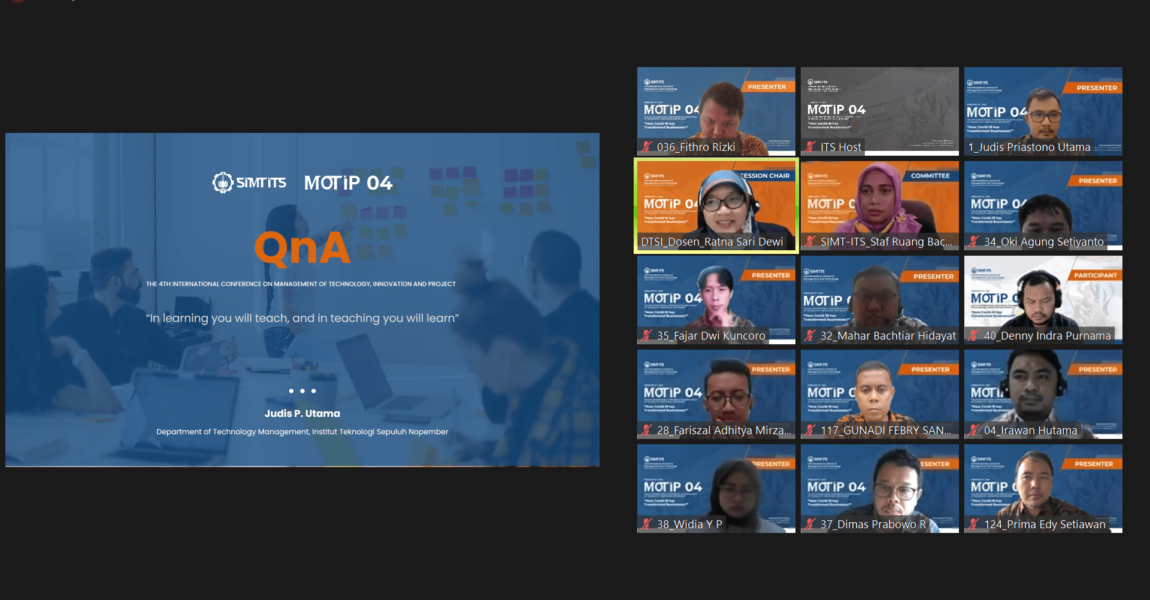Click muted mic icon beside 34_Oki Agung Setiyanto
Image resolution: width=1150 pixels, height=600 pixels.
(973, 242)
